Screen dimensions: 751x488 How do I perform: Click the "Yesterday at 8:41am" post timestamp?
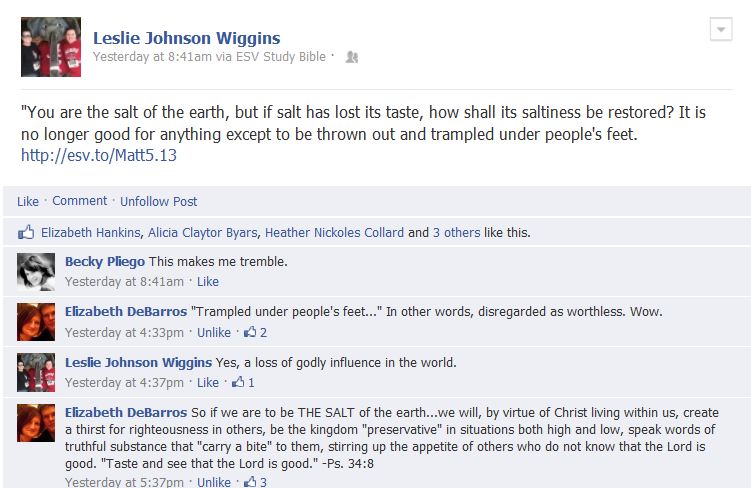click(x=152, y=57)
